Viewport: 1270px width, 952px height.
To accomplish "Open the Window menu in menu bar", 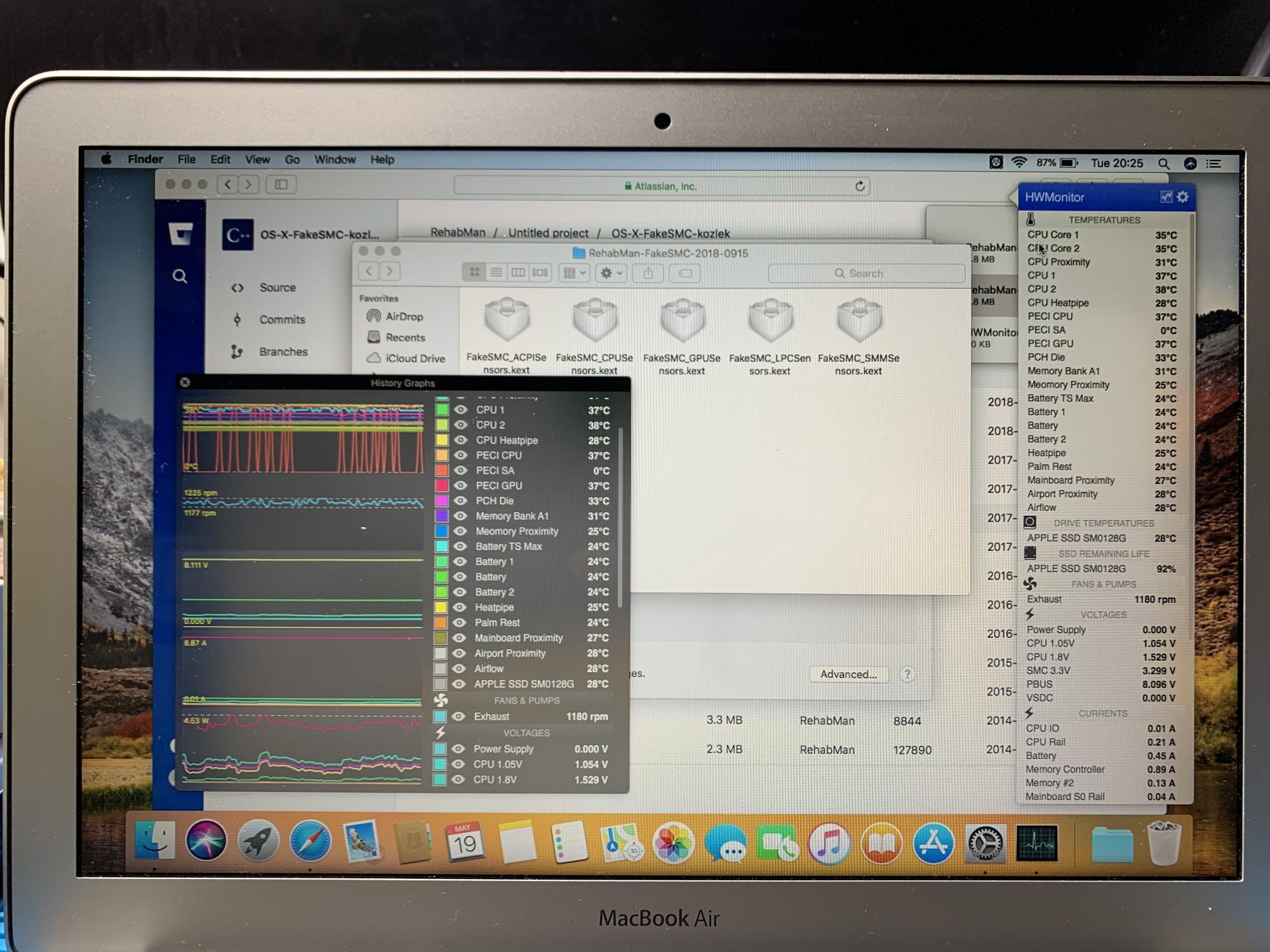I will pos(335,159).
